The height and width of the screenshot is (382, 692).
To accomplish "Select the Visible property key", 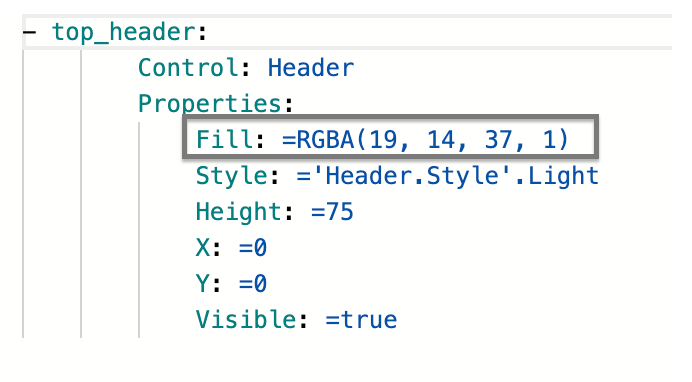I will point(246,319).
